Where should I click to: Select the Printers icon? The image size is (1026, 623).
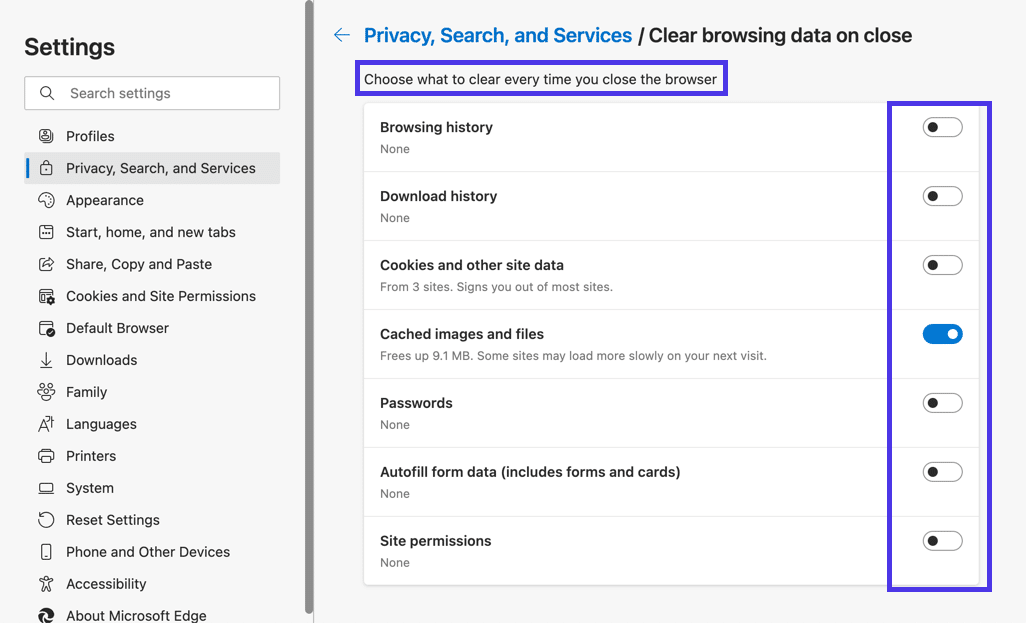point(44,456)
